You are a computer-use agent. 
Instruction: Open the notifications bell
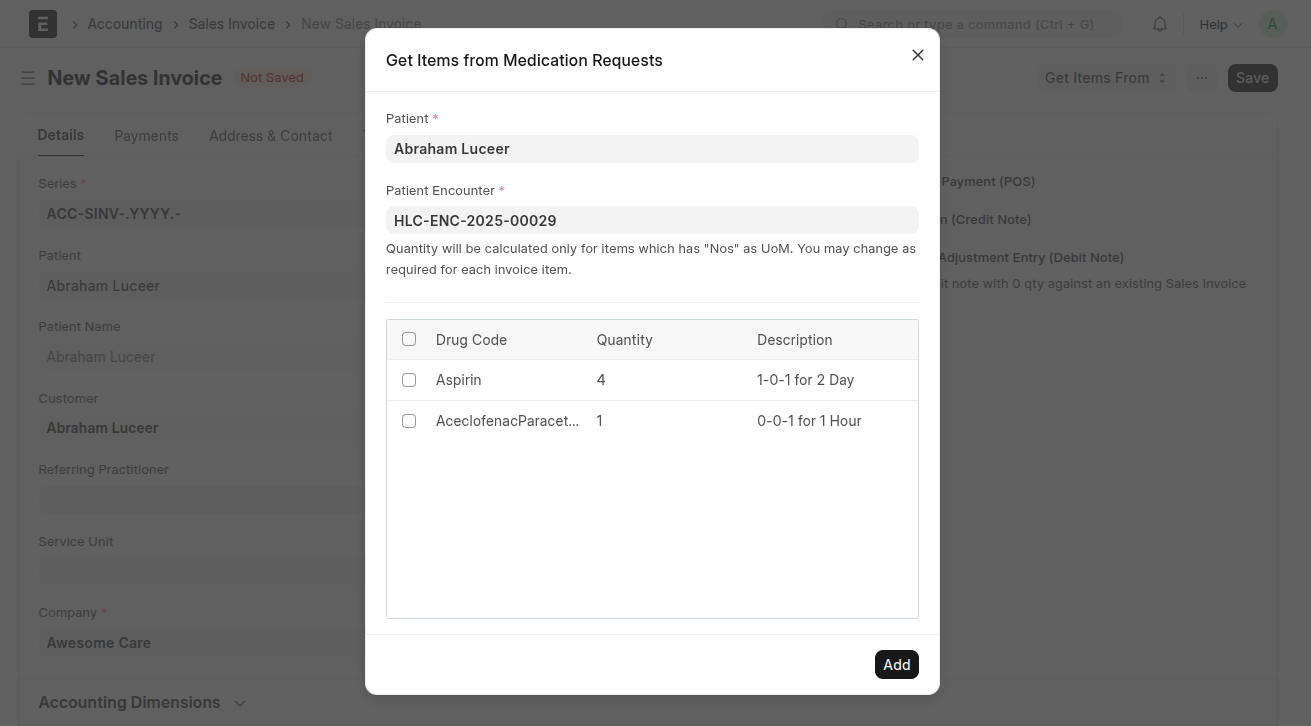pos(1160,24)
